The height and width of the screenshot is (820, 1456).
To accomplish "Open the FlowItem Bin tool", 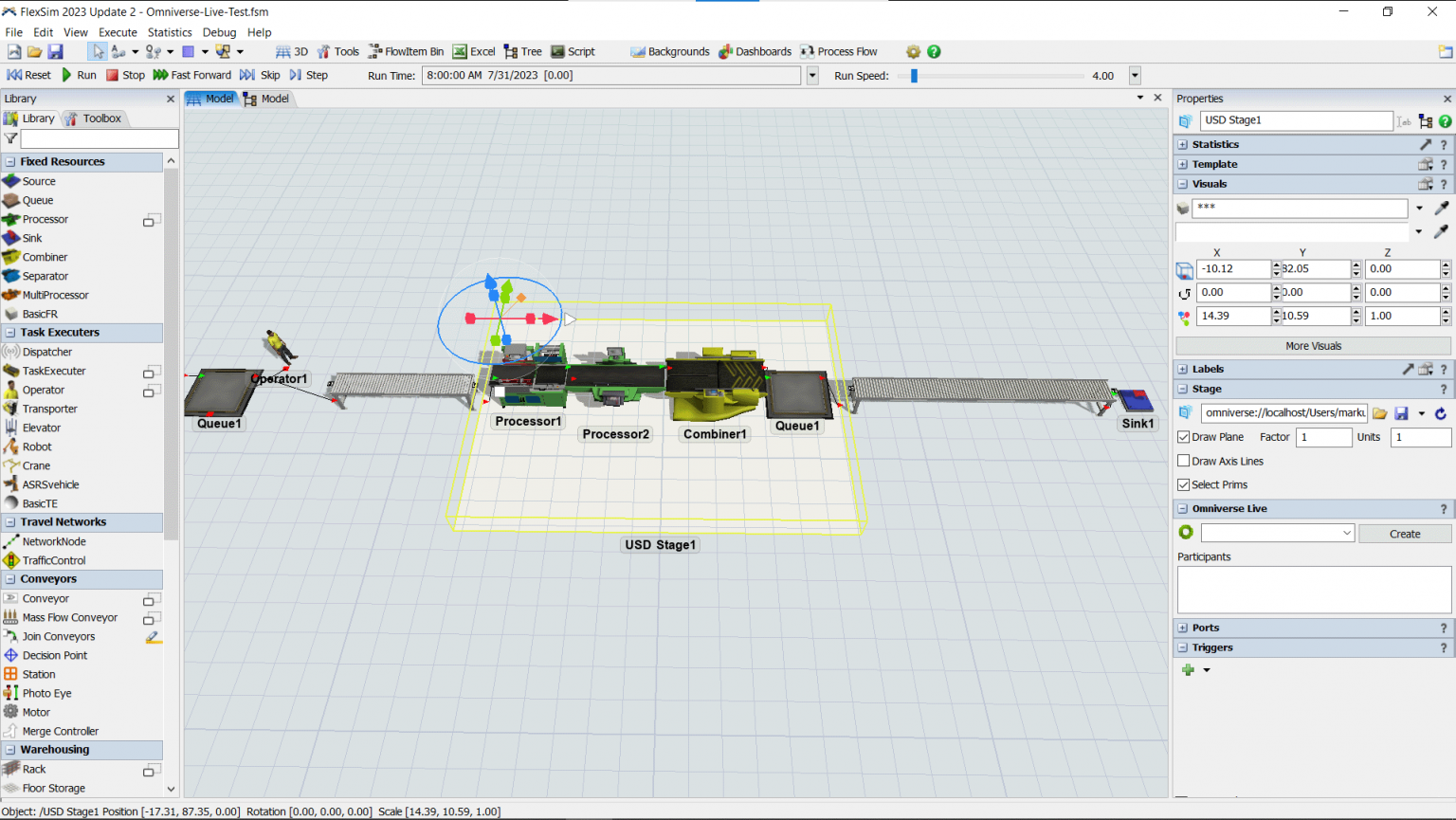I will 406,51.
